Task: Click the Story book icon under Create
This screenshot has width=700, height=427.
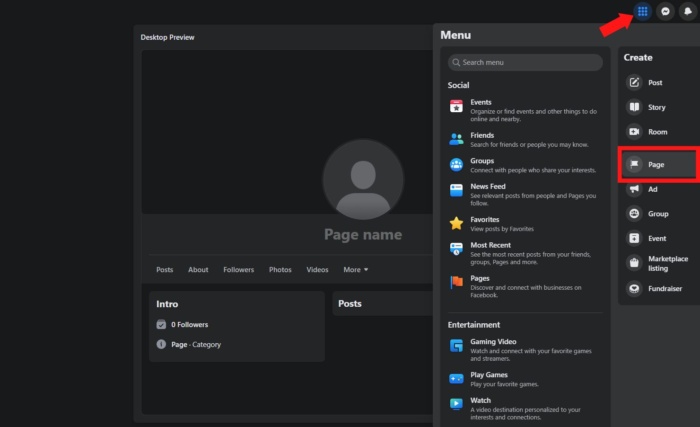Action: (x=634, y=107)
